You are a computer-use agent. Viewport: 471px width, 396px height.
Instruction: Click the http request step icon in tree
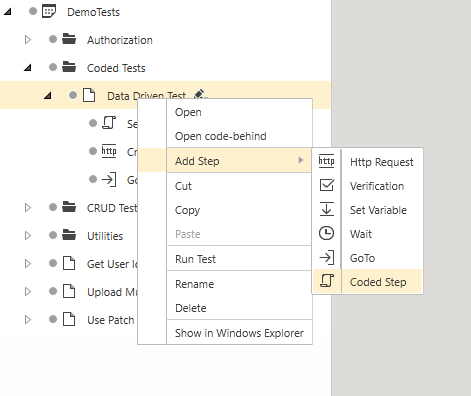pyautogui.click(x=109, y=151)
